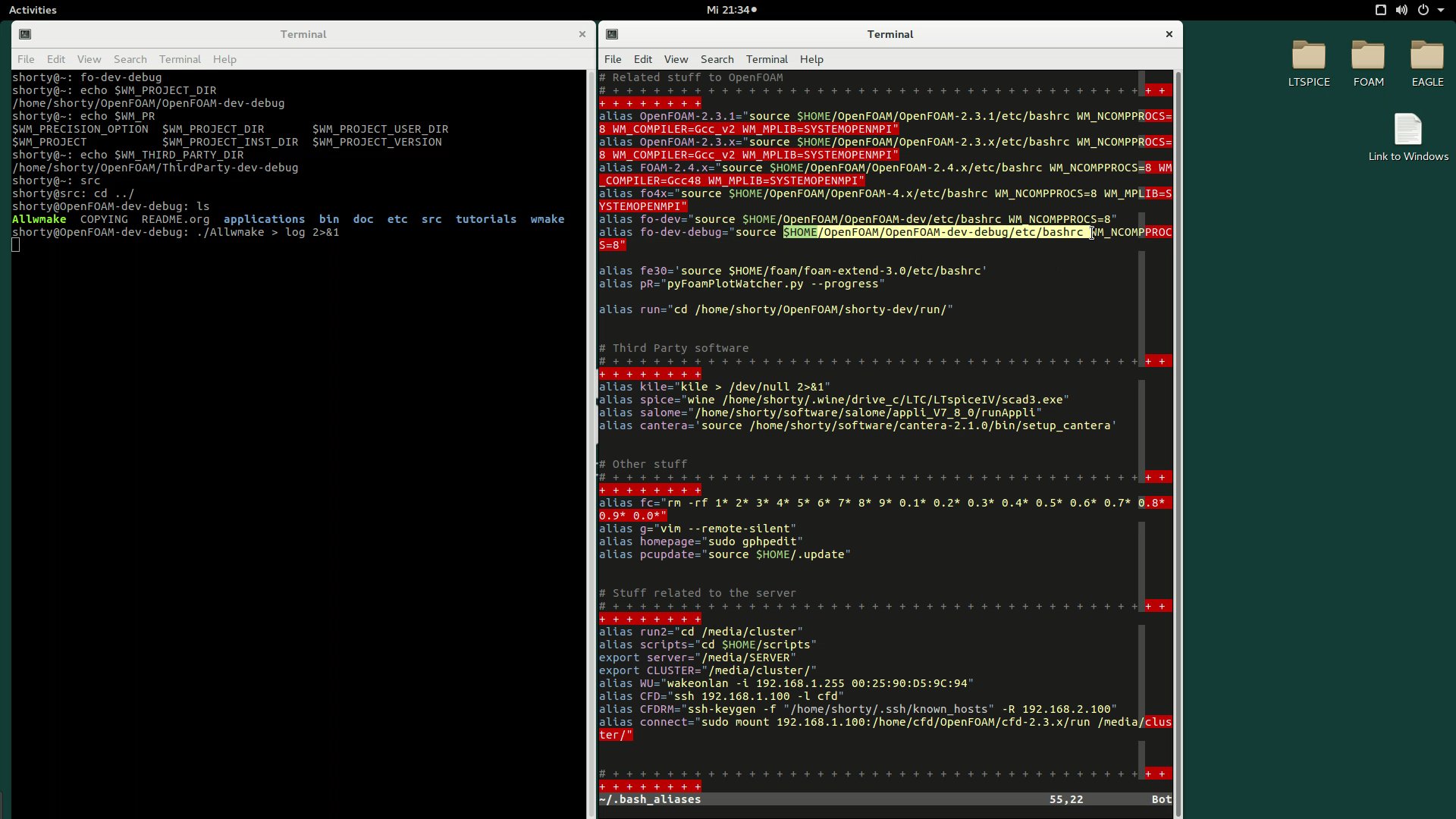Click the '55,22' cursor position indicator
This screenshot has width=1456, height=819.
click(1066, 799)
